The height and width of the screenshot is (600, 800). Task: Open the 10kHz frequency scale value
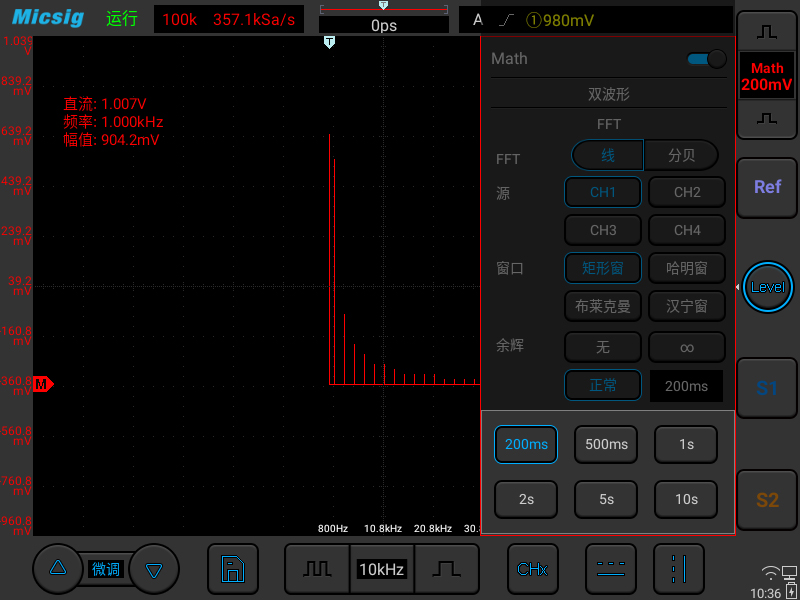382,569
